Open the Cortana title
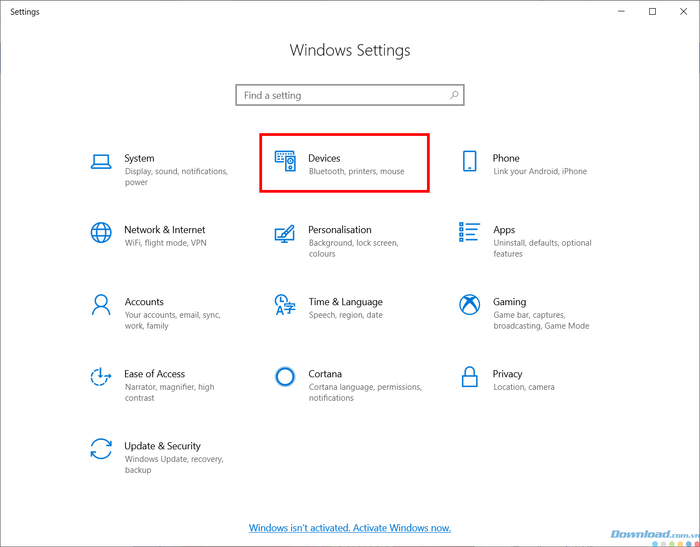Image resolution: width=700 pixels, height=547 pixels. 325,374
